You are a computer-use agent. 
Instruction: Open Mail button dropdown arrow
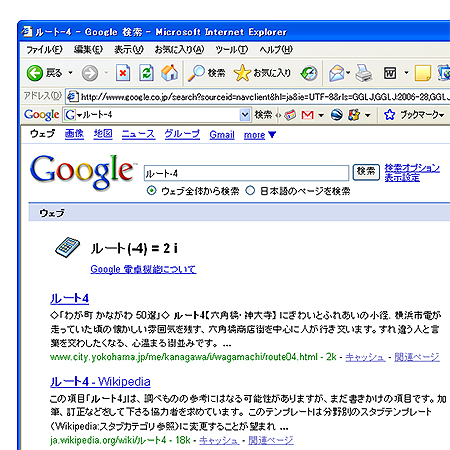pyautogui.click(x=348, y=72)
